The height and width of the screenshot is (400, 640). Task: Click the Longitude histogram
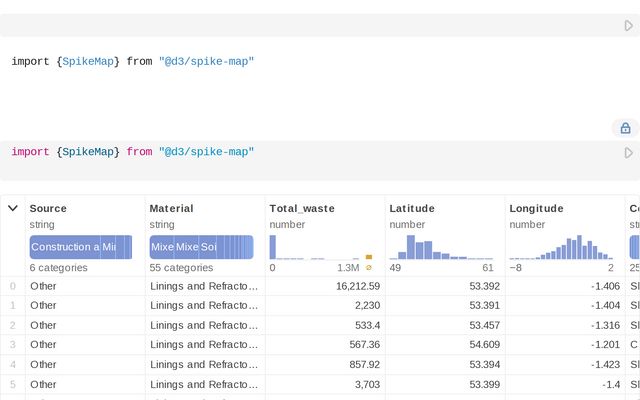[x=561, y=247]
